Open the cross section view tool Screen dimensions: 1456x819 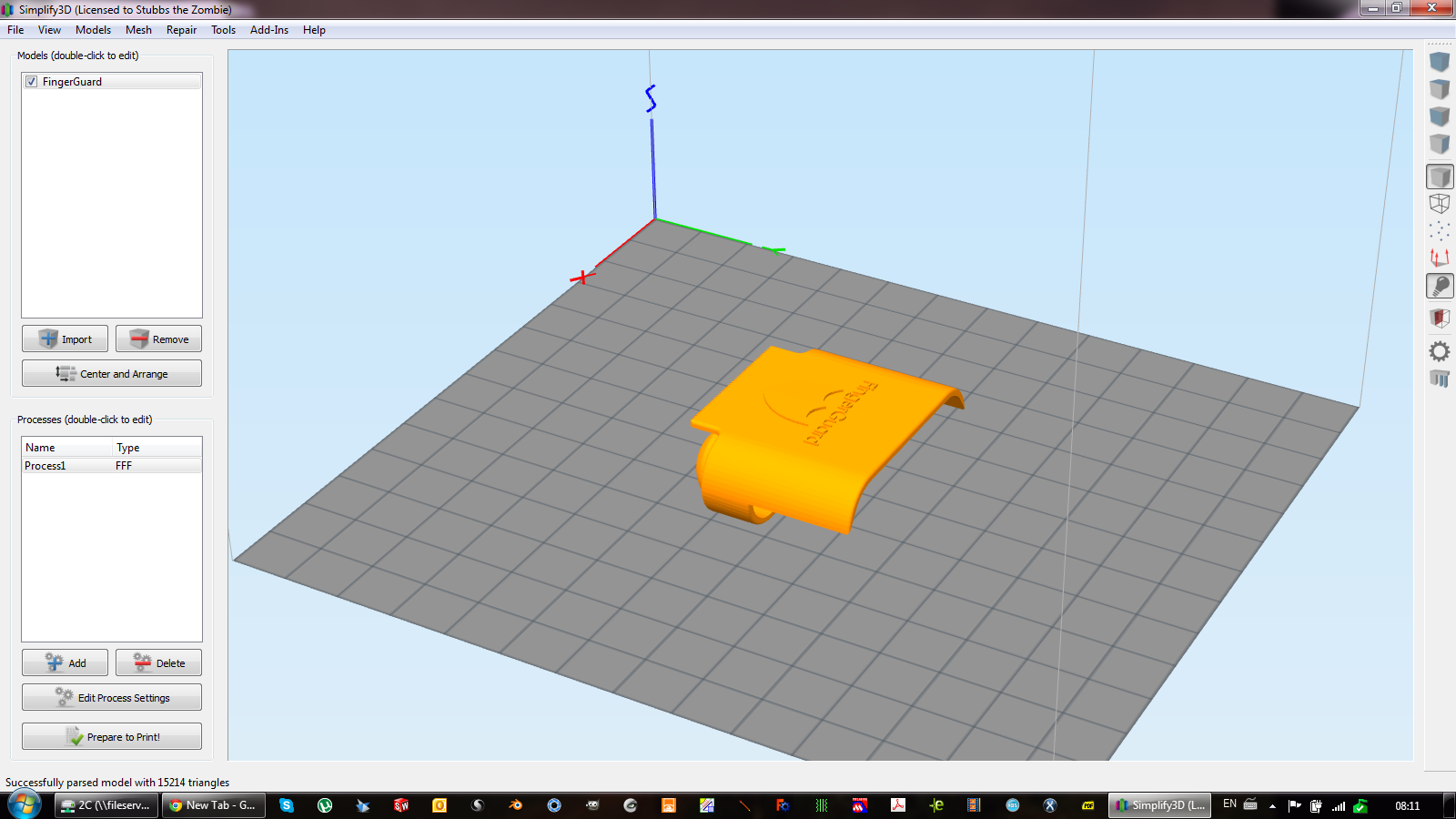coord(1439,318)
